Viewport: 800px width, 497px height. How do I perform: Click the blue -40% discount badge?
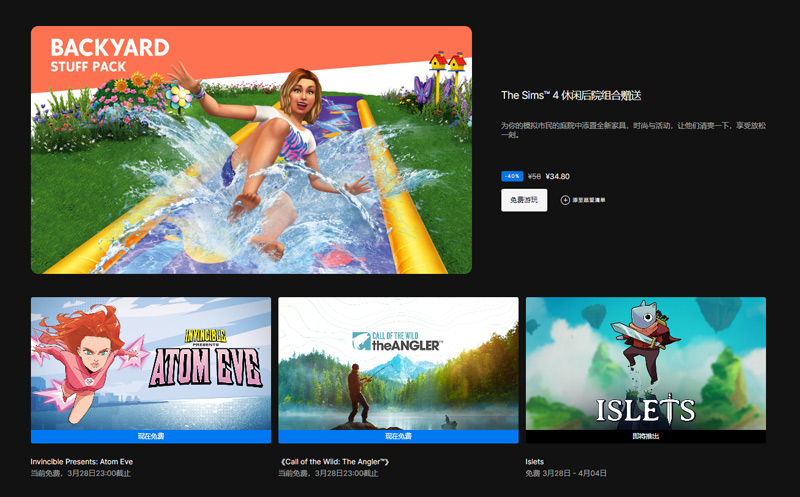(512, 176)
